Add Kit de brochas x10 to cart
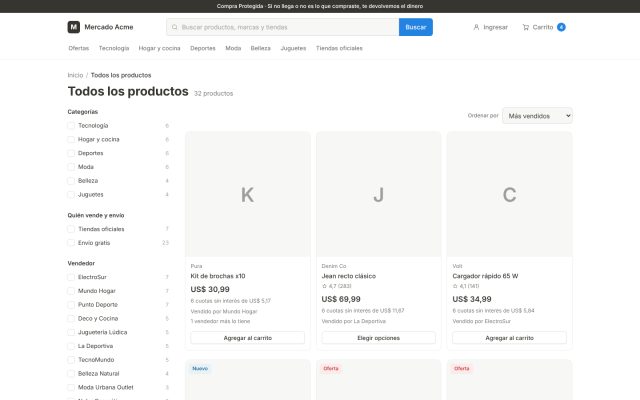The image size is (640, 400). [x=247, y=338]
